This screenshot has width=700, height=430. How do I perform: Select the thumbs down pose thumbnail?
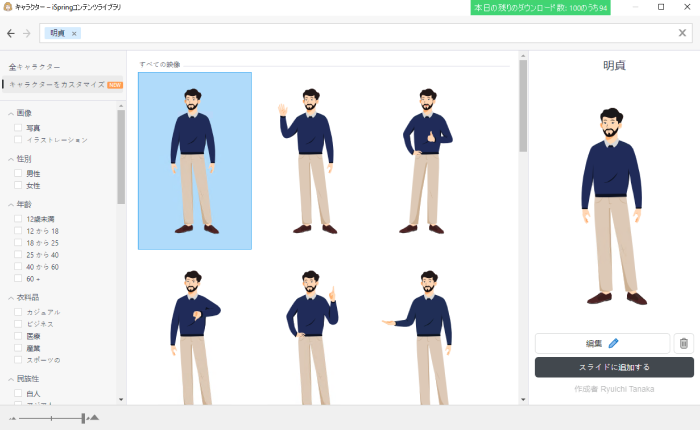(x=195, y=337)
